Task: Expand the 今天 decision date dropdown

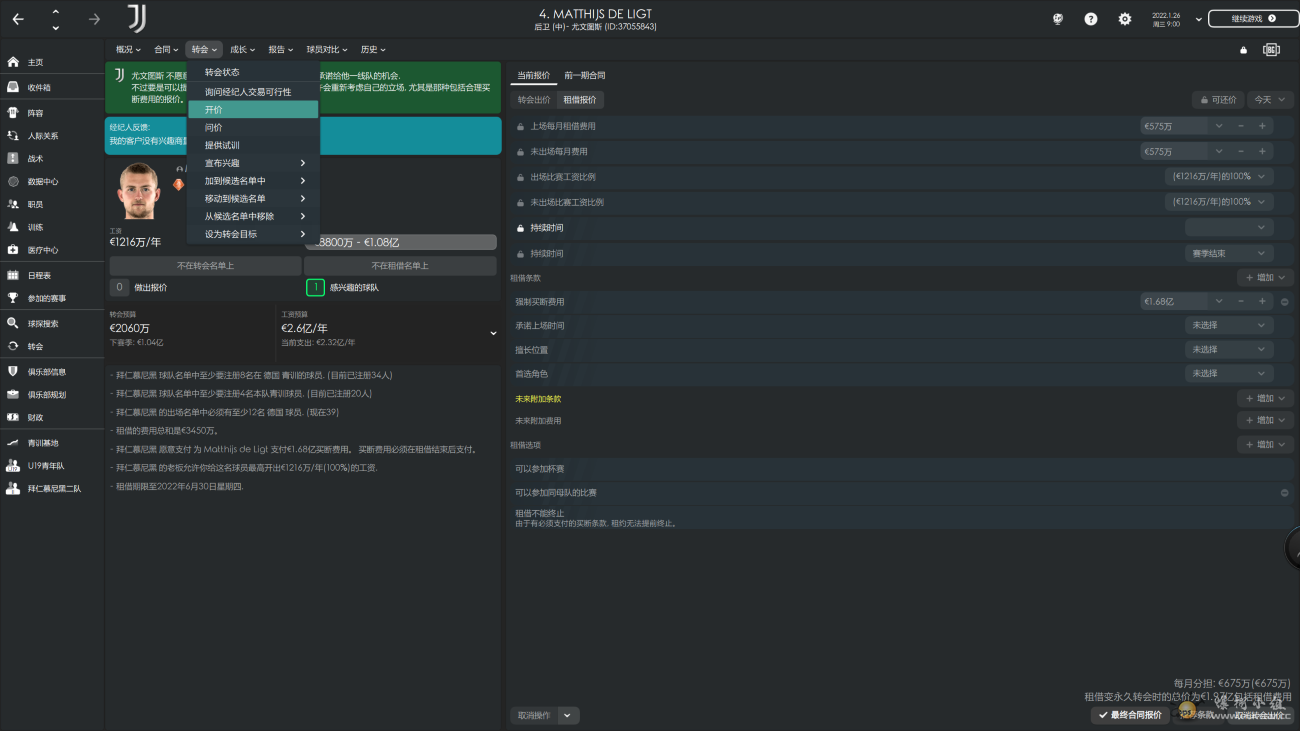Action: (x=1270, y=100)
